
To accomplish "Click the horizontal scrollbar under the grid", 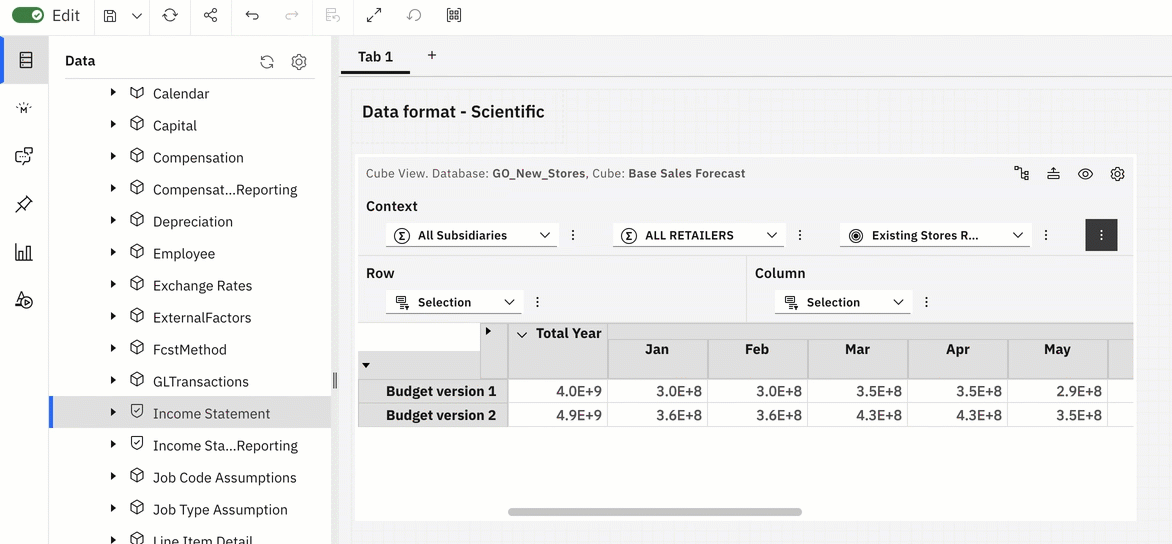I will coord(654,512).
